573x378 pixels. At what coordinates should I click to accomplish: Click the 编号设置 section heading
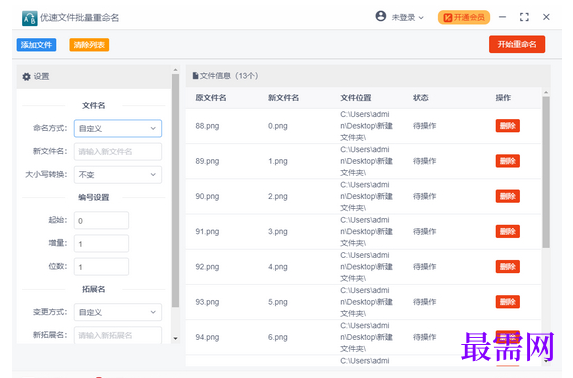point(94,197)
